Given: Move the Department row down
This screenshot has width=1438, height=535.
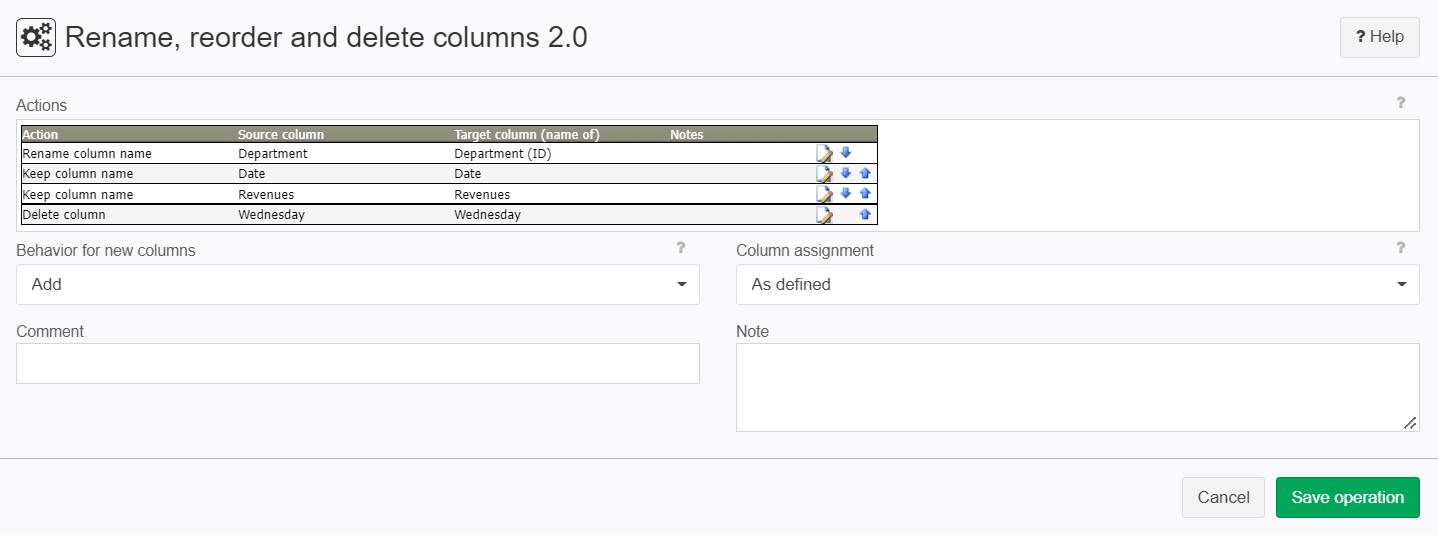Looking at the screenshot, I should [845, 153].
